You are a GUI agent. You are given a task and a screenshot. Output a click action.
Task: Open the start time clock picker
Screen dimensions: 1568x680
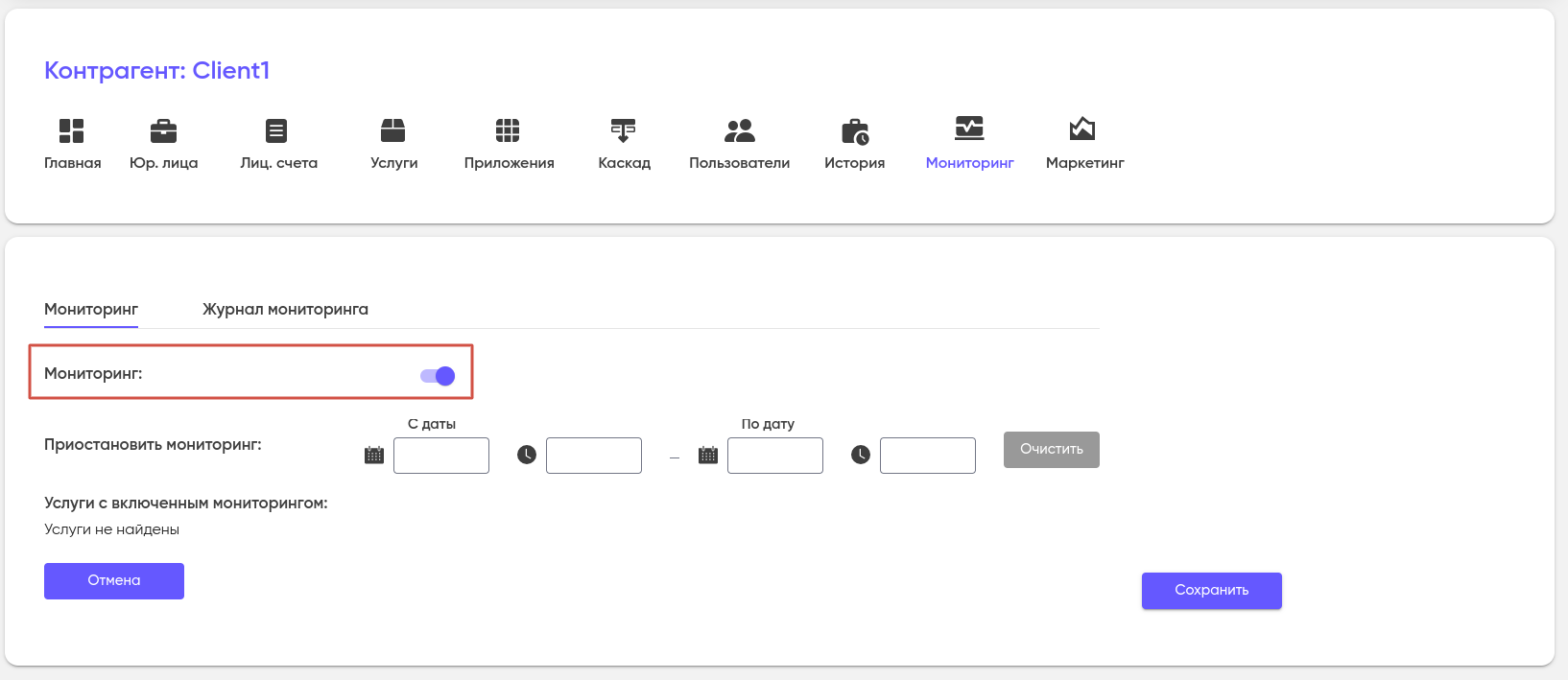coord(527,455)
